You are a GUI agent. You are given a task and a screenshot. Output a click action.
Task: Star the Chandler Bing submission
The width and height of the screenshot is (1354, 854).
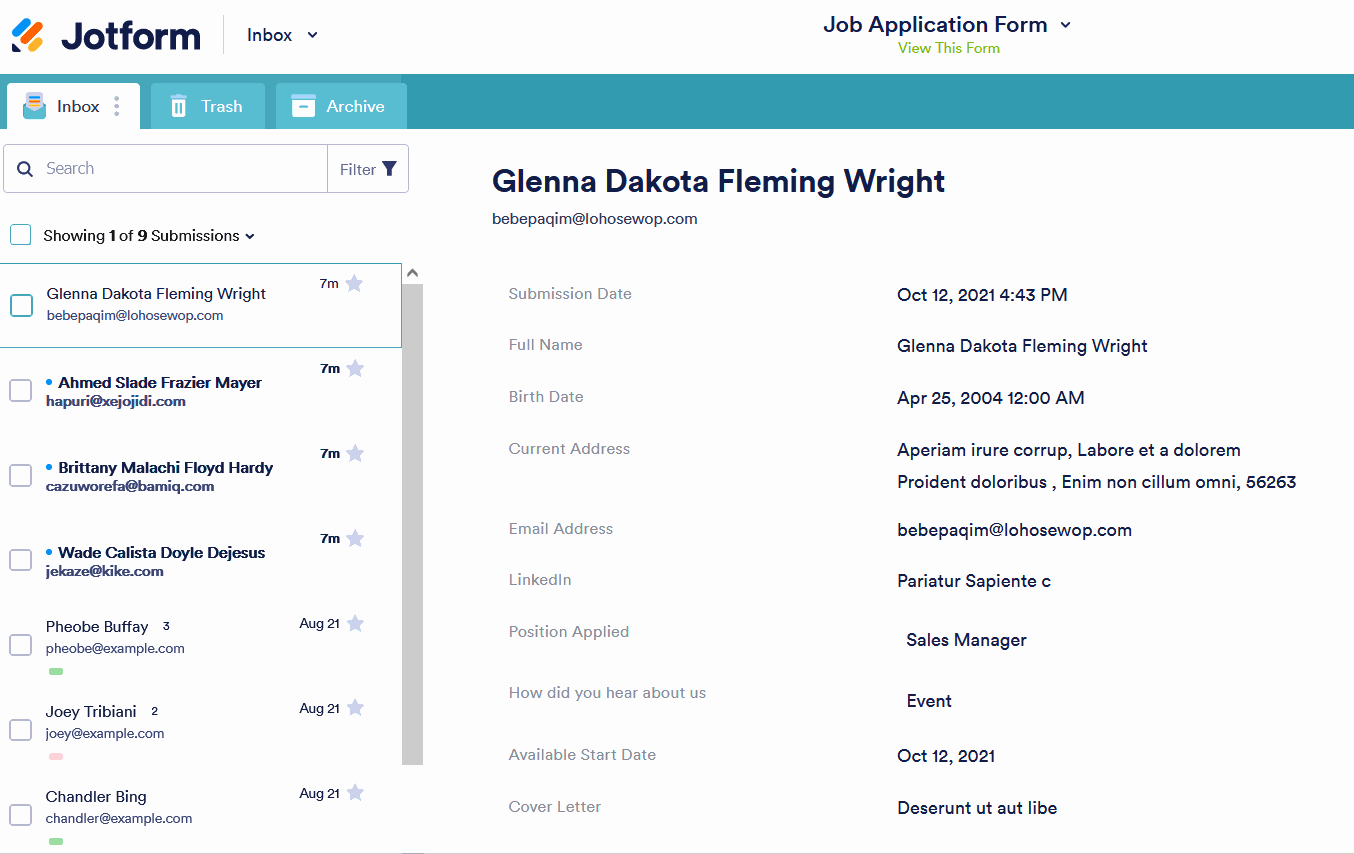coord(354,794)
